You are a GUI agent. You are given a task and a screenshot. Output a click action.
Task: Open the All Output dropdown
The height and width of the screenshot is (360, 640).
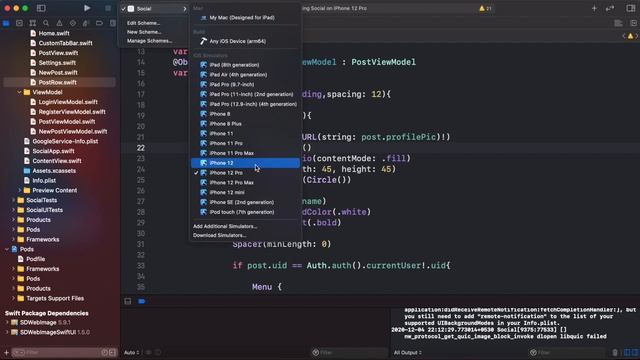408,352
